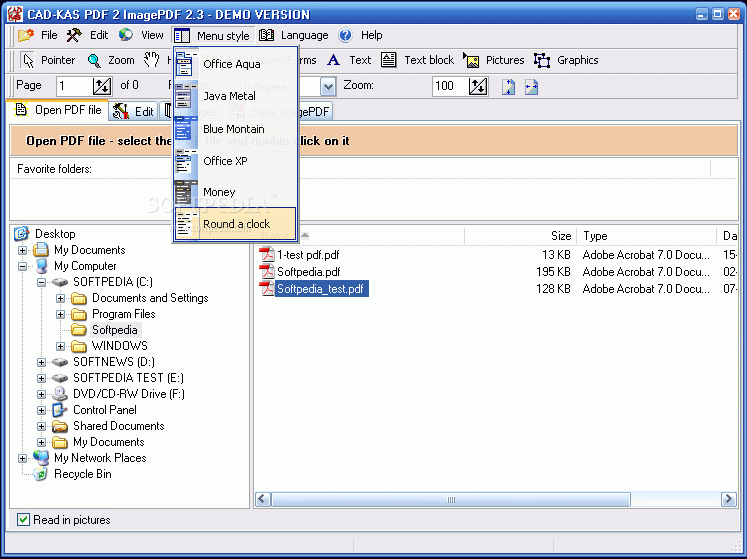Select Desktop in the folder tree

(55, 234)
